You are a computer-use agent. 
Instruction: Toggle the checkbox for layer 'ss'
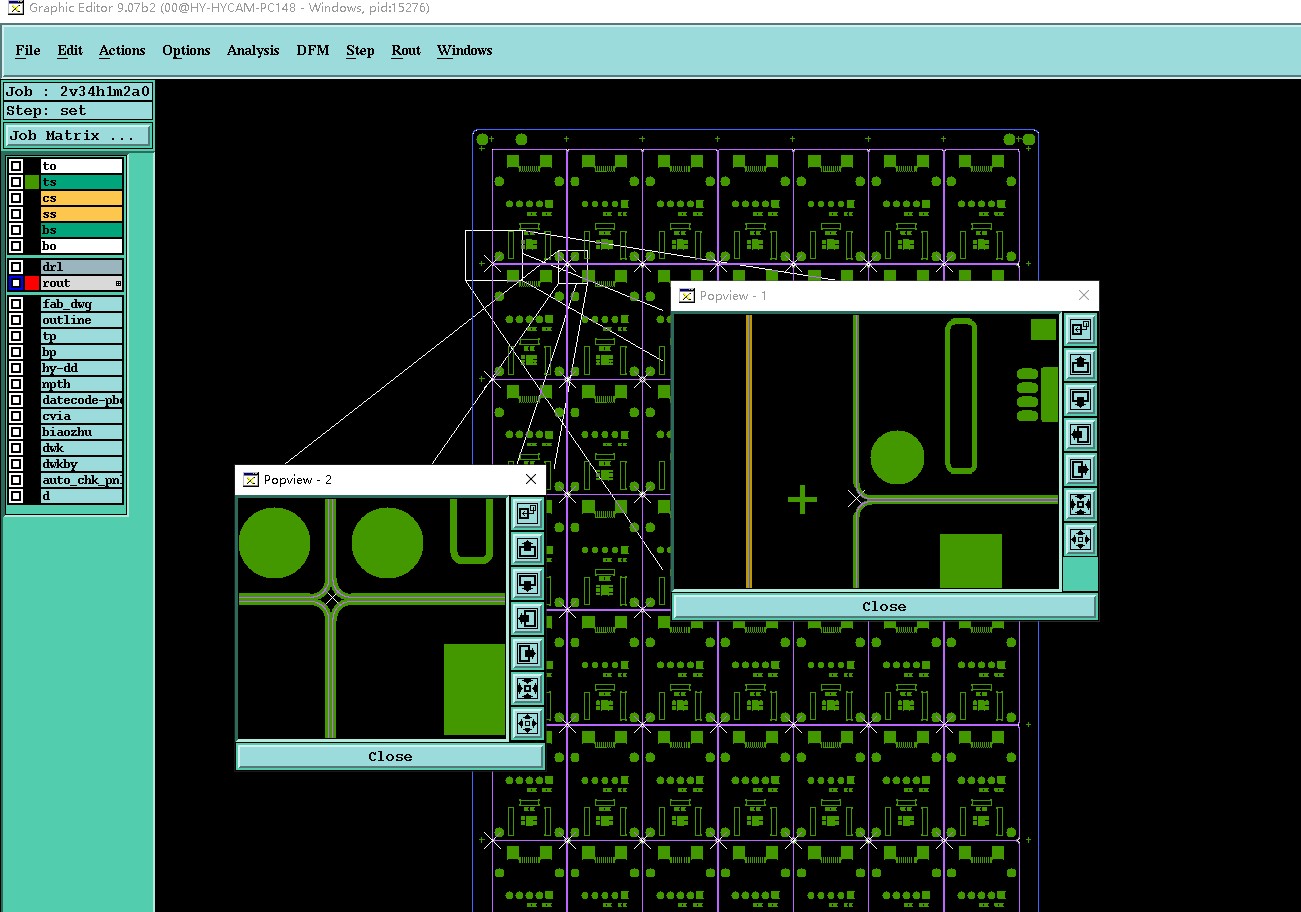click(x=16, y=214)
